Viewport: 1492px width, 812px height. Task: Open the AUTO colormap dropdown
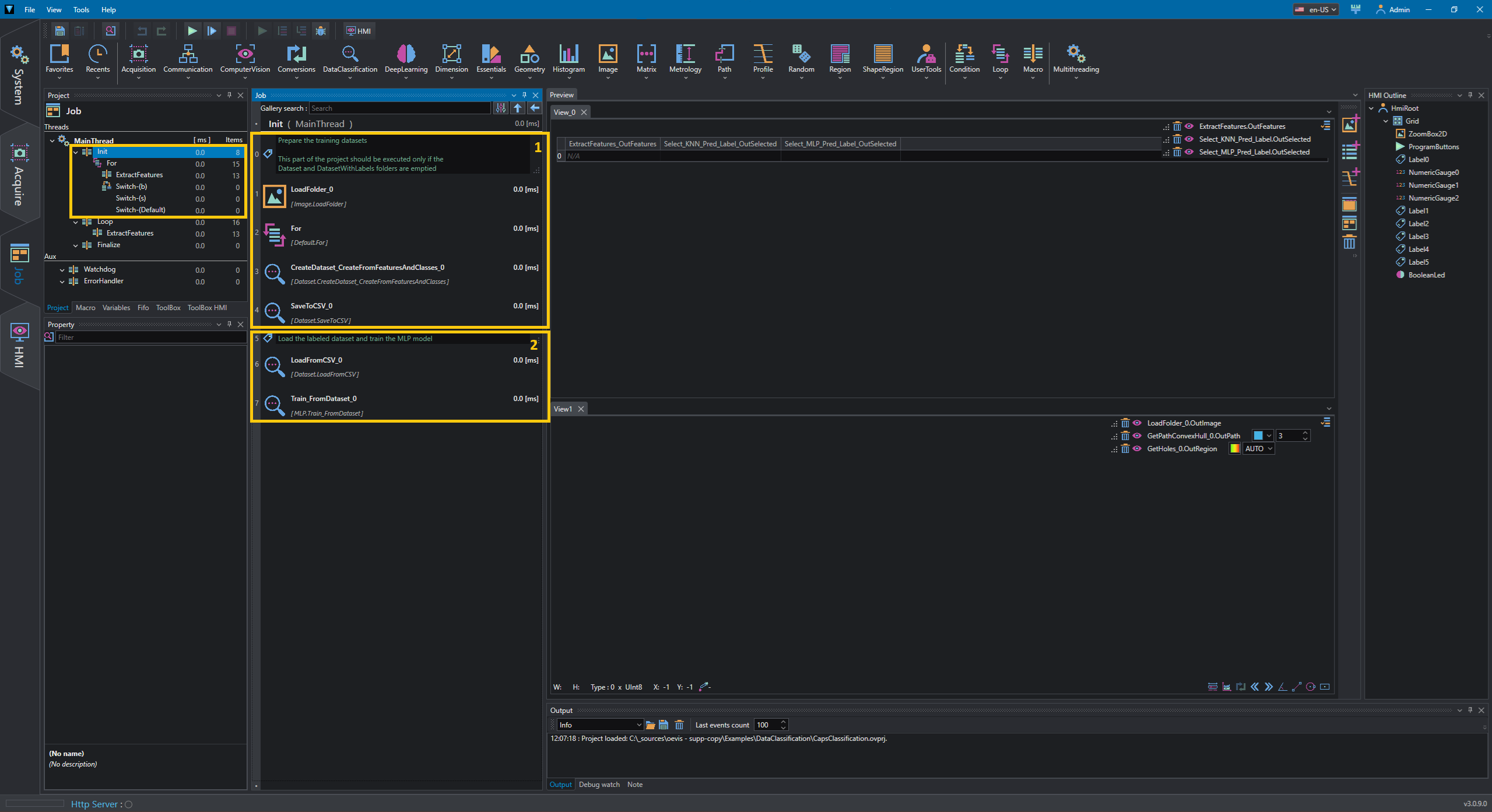1258,449
